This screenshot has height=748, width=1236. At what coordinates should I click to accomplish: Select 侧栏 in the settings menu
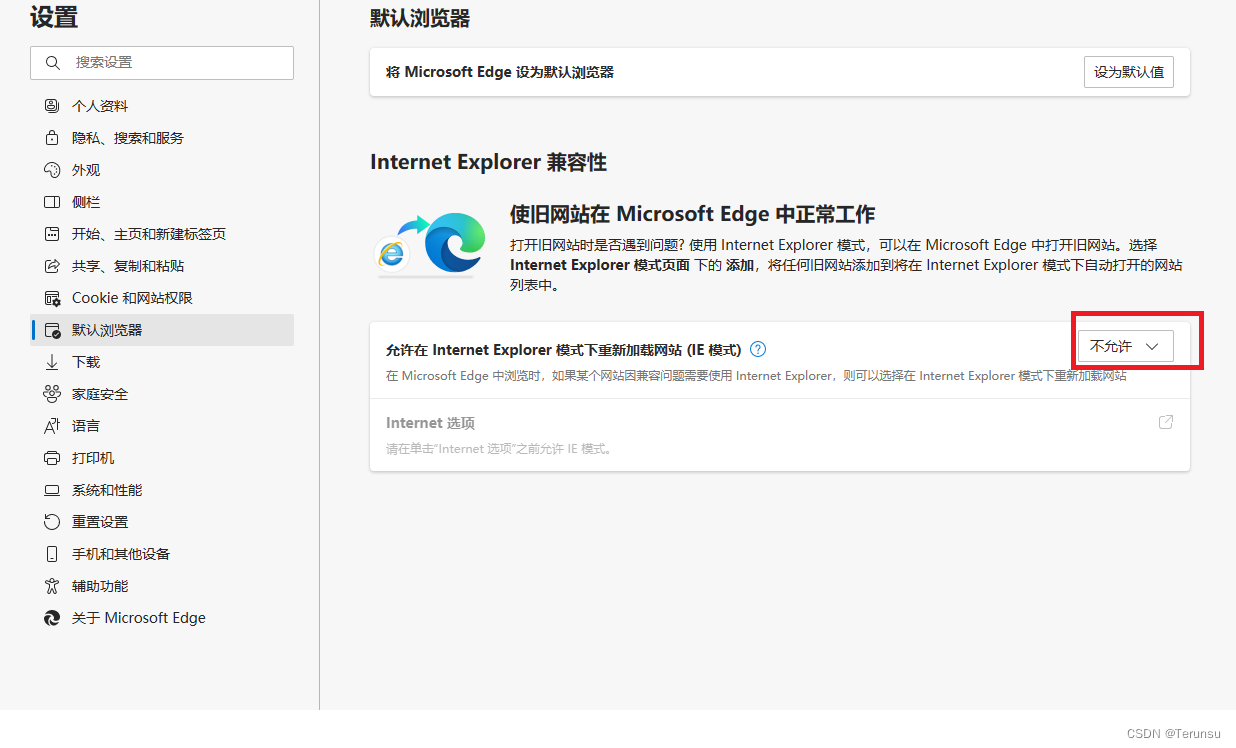162,202
